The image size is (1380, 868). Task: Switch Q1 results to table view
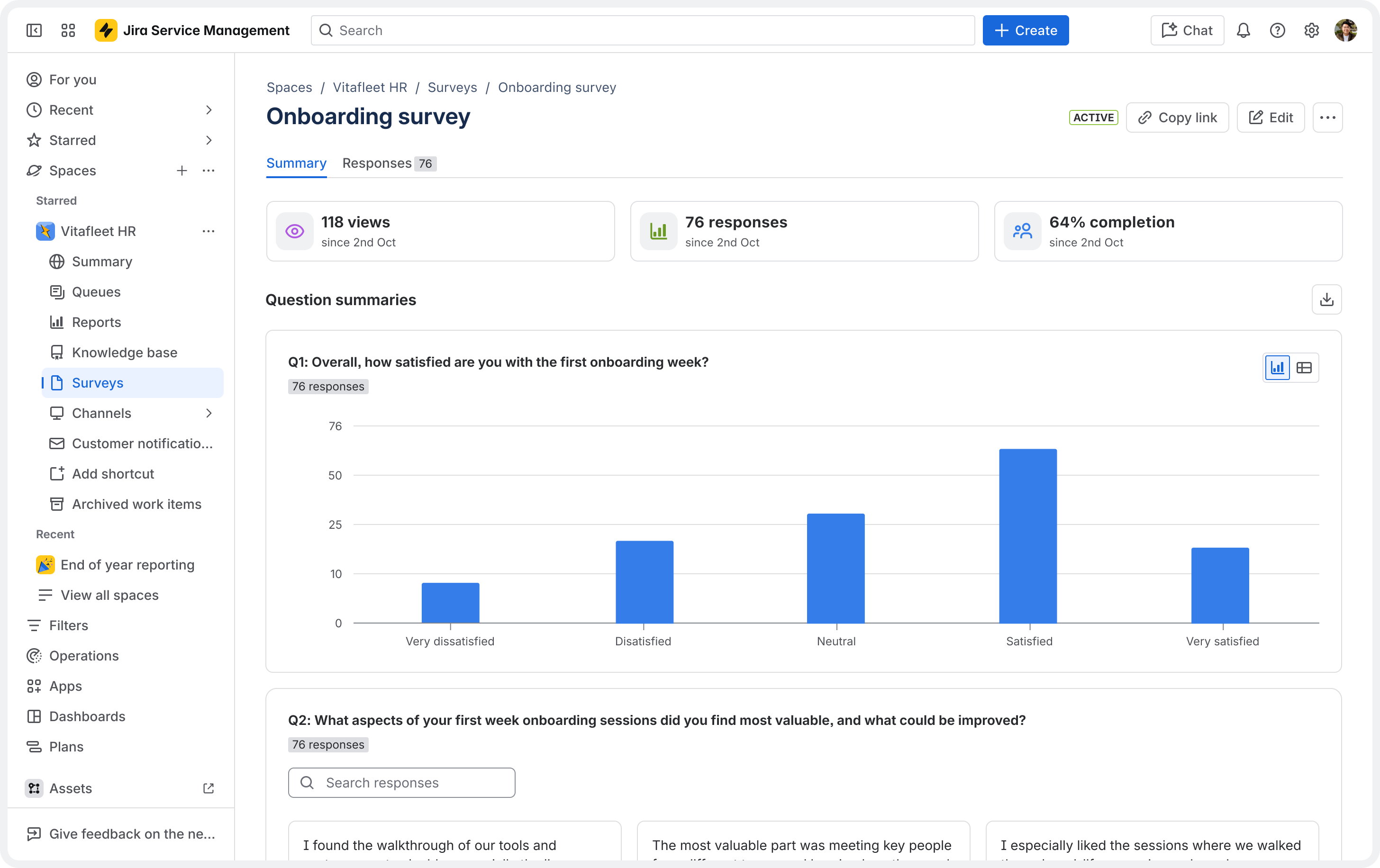point(1305,367)
